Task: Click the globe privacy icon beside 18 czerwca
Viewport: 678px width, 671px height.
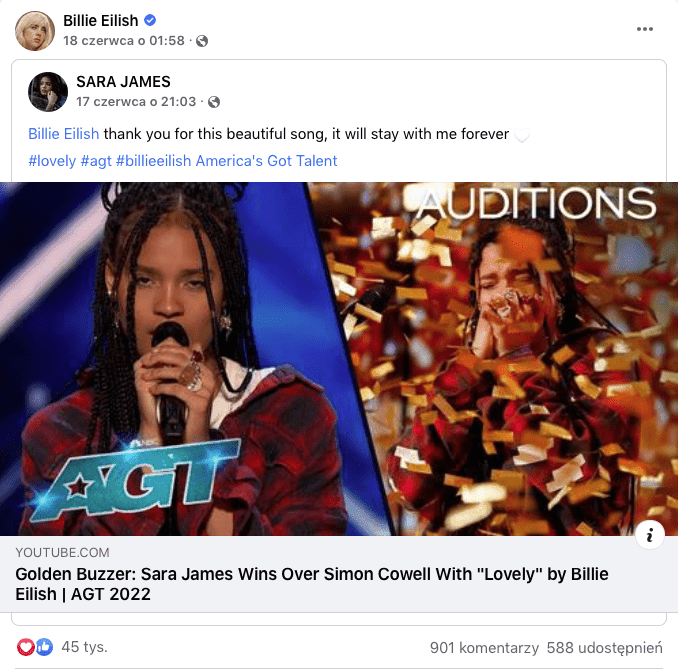Action: click(x=202, y=41)
